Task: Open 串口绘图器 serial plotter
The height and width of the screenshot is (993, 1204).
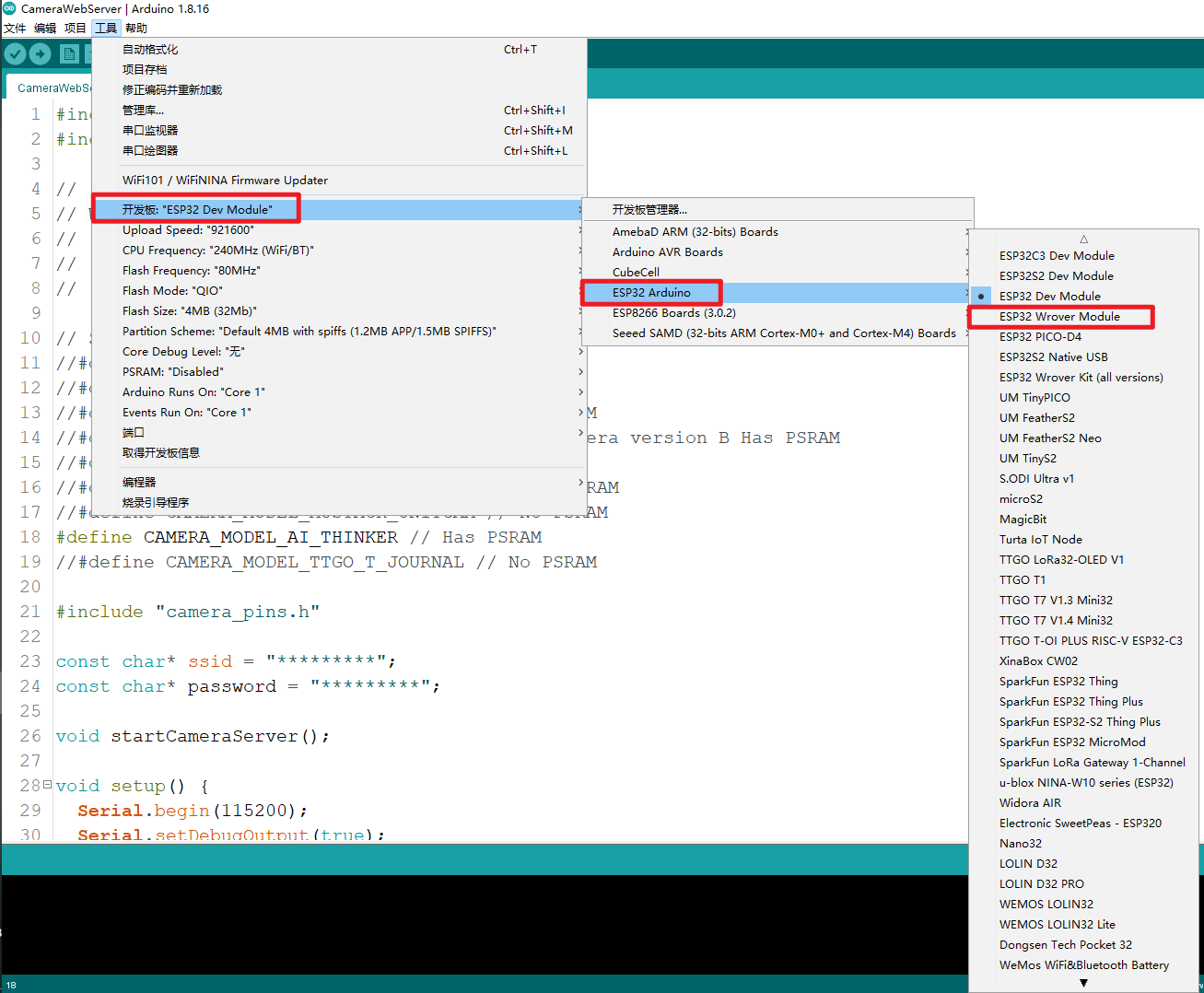Action: [x=339, y=151]
